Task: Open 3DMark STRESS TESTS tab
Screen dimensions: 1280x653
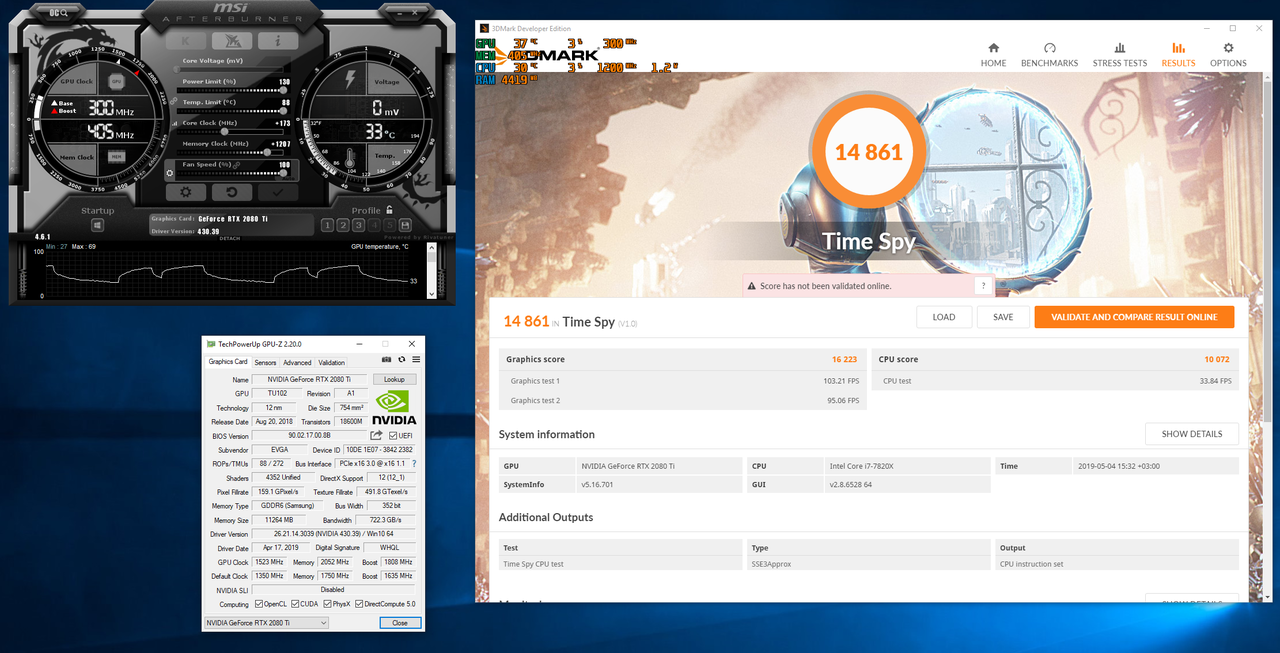Action: tap(1120, 55)
